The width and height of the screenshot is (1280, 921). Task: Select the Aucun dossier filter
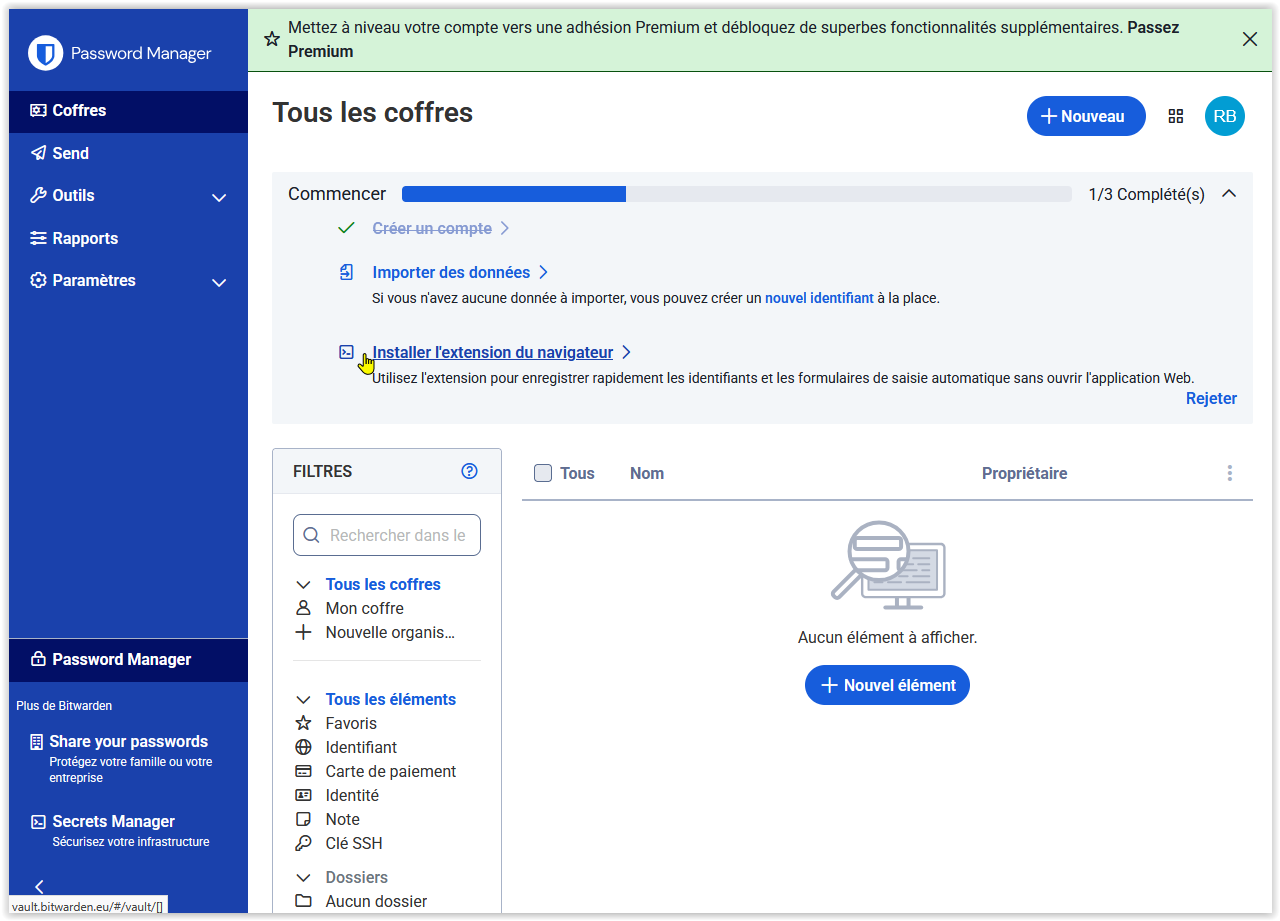pyautogui.click(x=376, y=901)
